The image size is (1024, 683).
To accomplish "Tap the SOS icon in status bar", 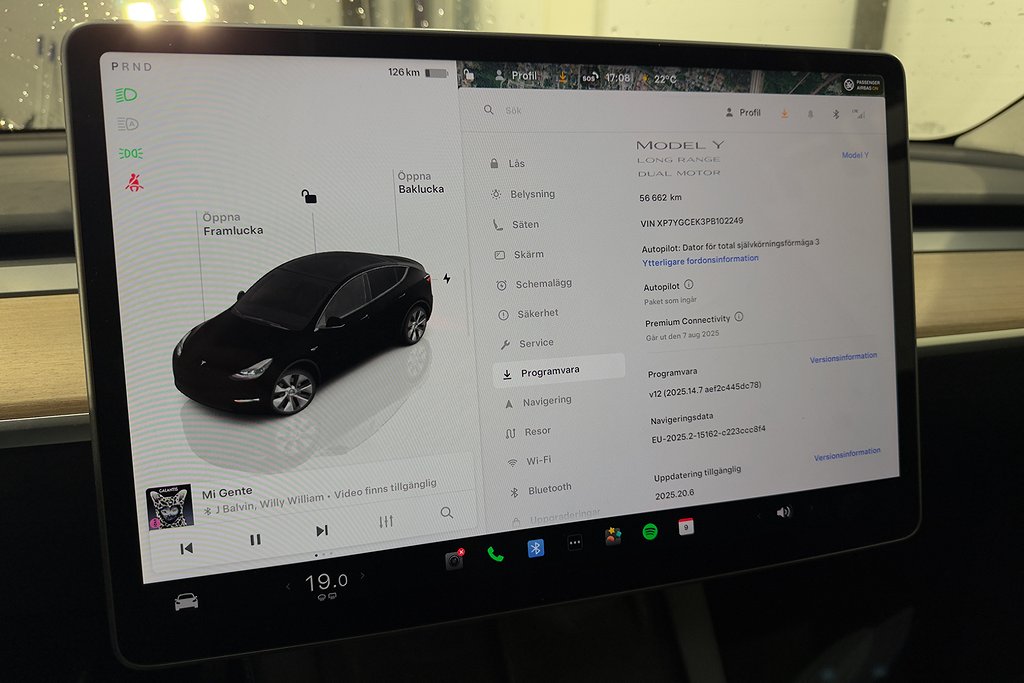I will (x=590, y=78).
